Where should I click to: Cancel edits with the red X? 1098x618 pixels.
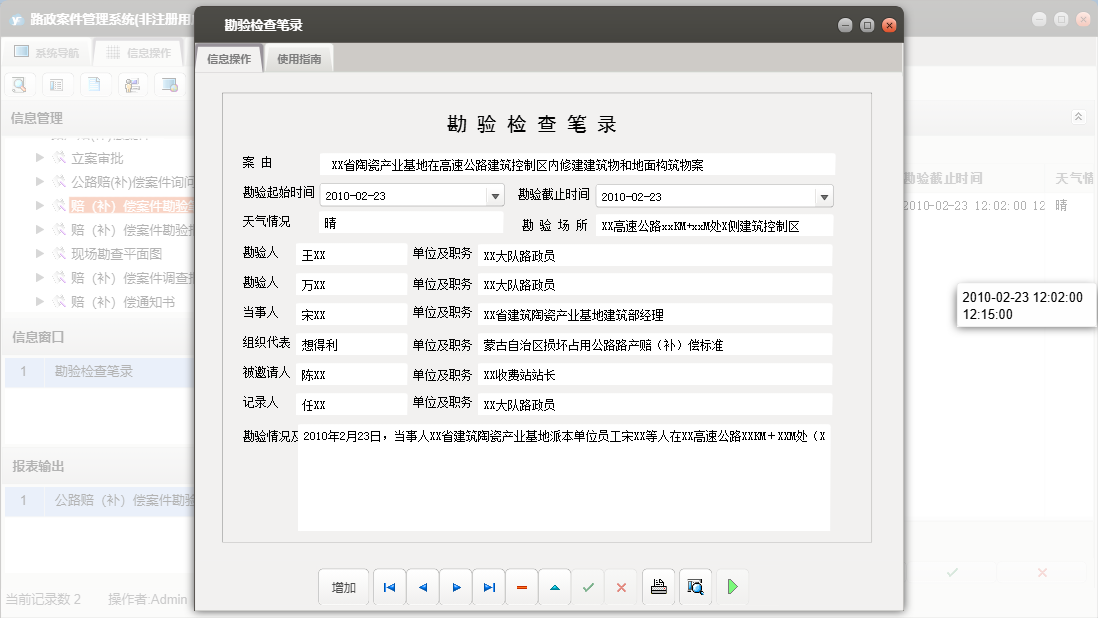pyautogui.click(x=620, y=587)
